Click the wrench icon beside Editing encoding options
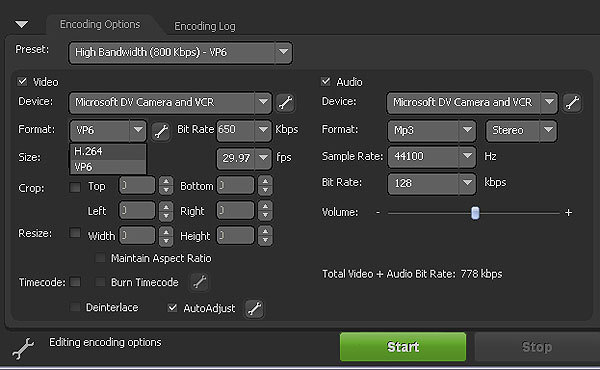This screenshot has width=600, height=370. click(23, 348)
